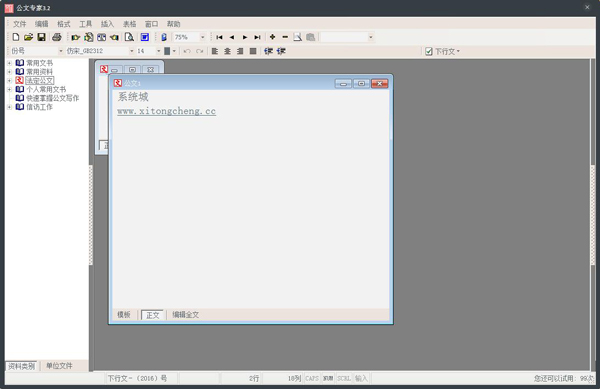Open the 表格 menu
The width and height of the screenshot is (600, 389).
129,24
